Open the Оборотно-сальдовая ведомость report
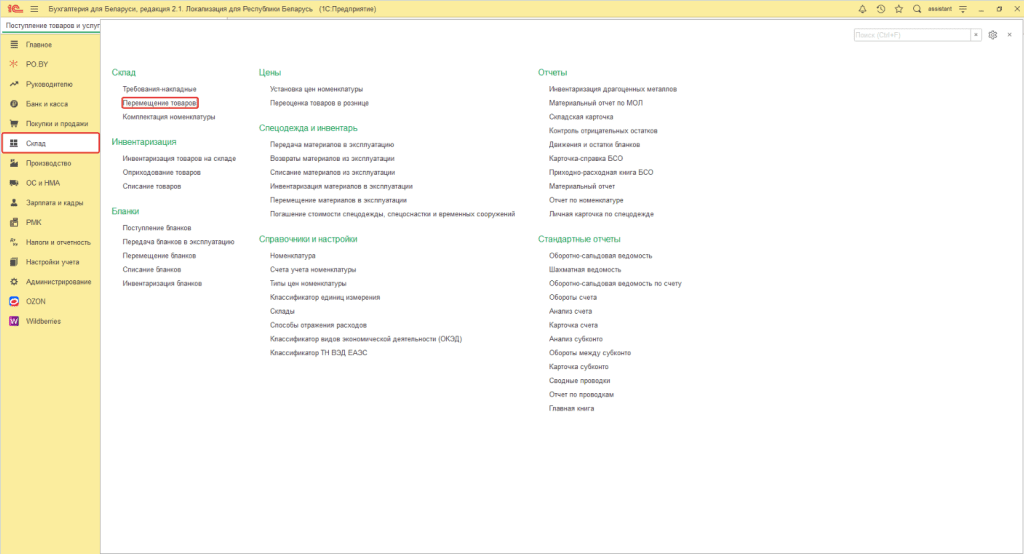The height and width of the screenshot is (554, 1024). 600,256
